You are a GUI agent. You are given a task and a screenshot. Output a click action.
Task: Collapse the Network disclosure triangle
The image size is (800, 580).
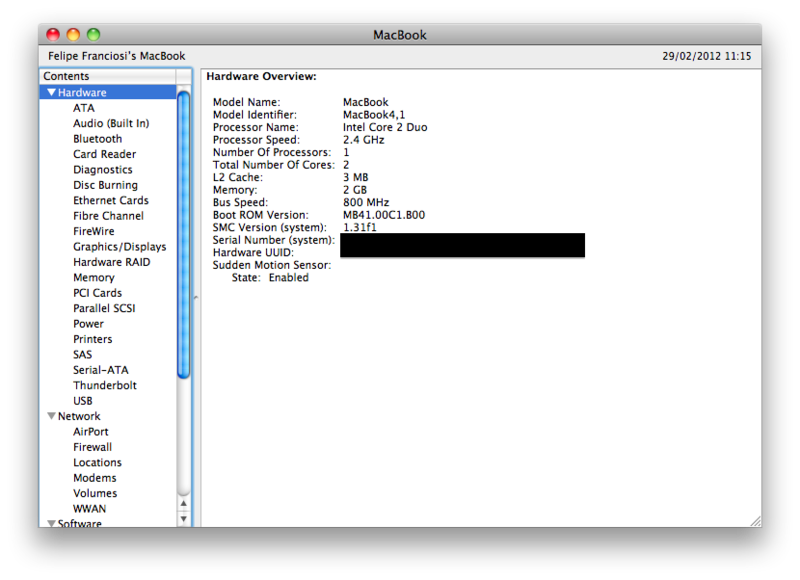click(51, 416)
